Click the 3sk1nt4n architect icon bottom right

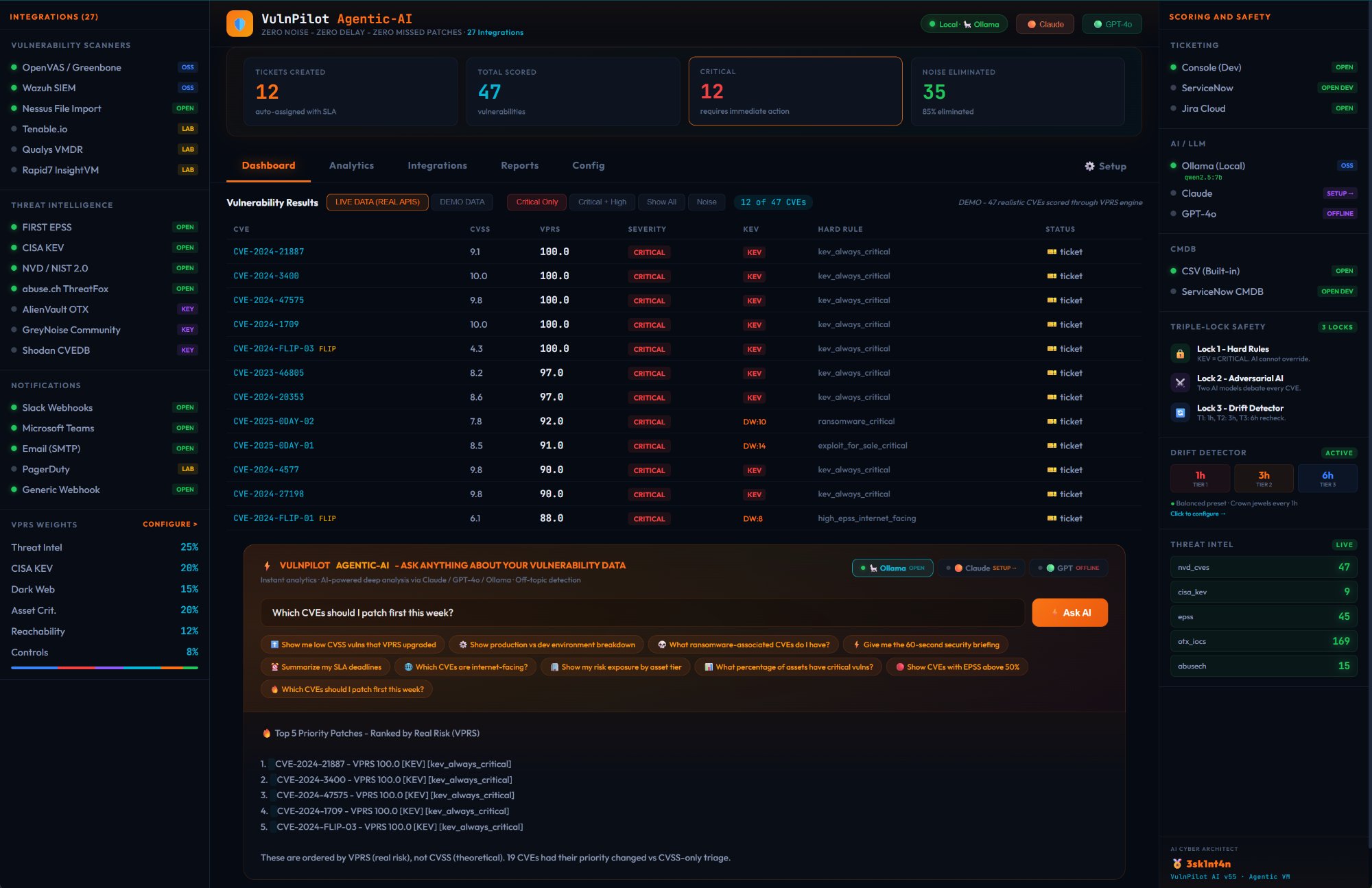click(x=1176, y=863)
